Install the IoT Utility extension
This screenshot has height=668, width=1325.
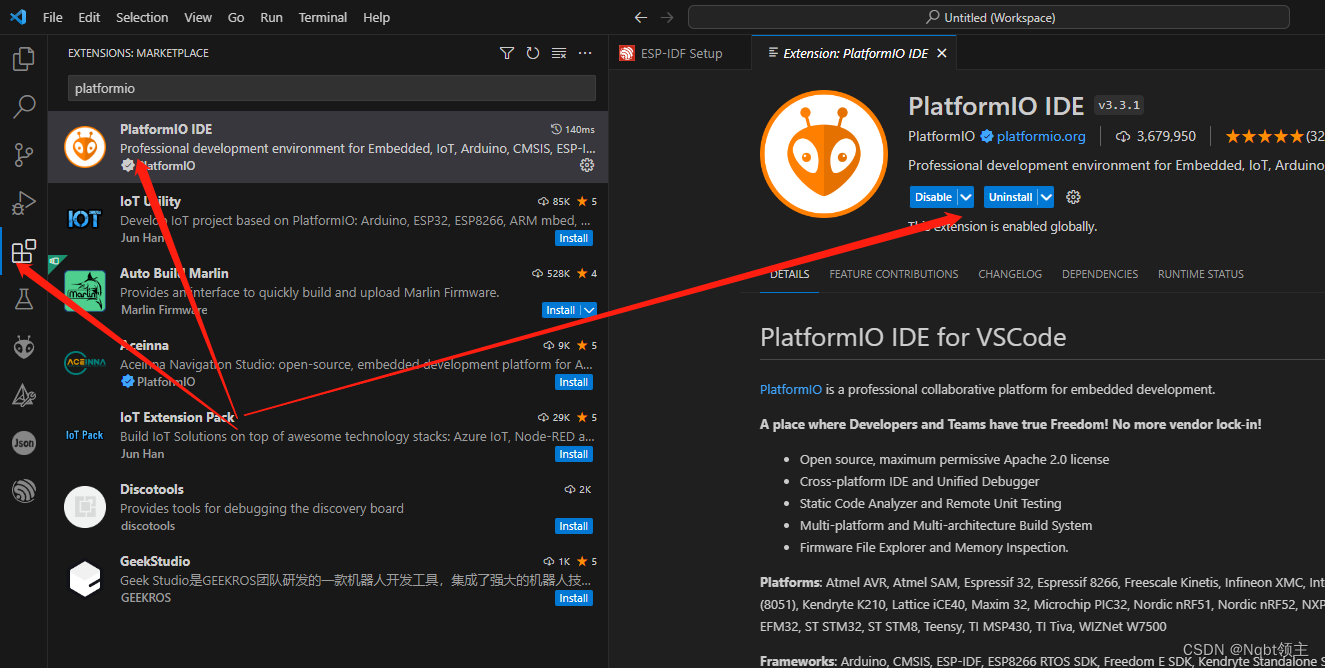[x=574, y=238]
